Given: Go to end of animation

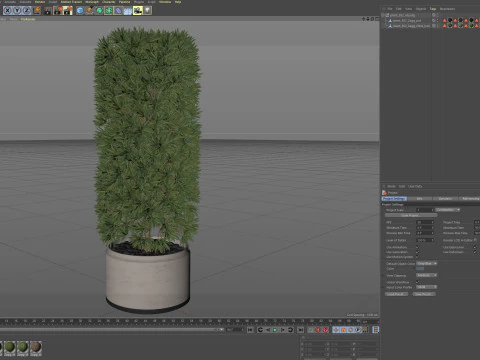Looking at the screenshot, I should 301,330.
